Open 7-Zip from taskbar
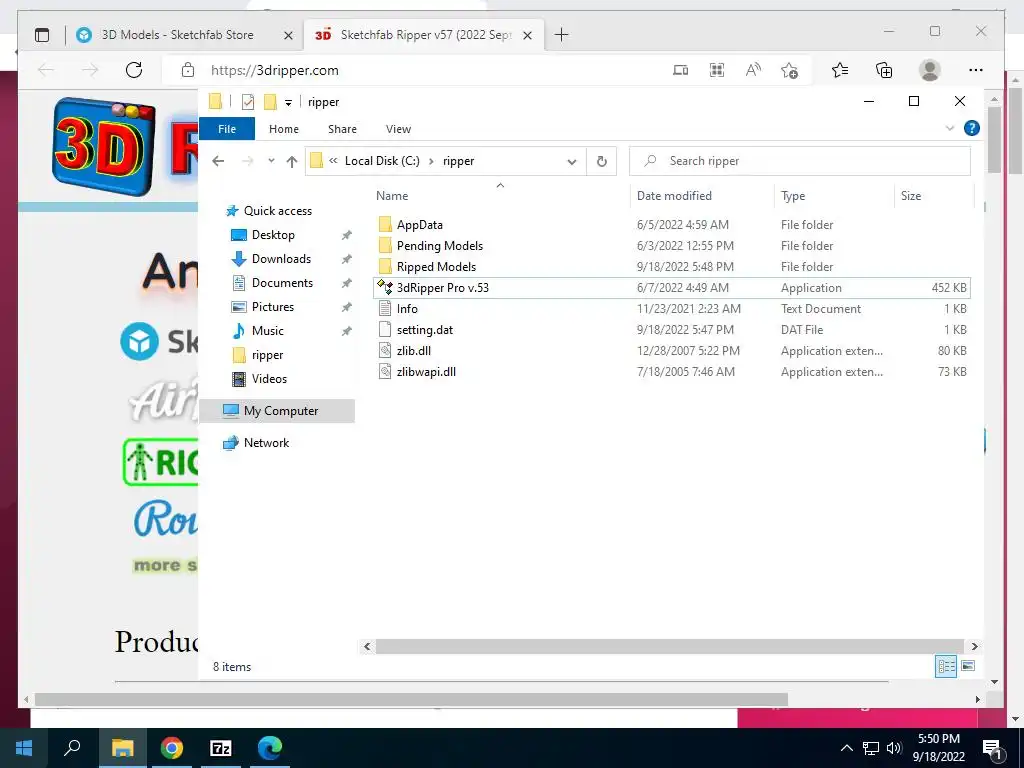 221,748
